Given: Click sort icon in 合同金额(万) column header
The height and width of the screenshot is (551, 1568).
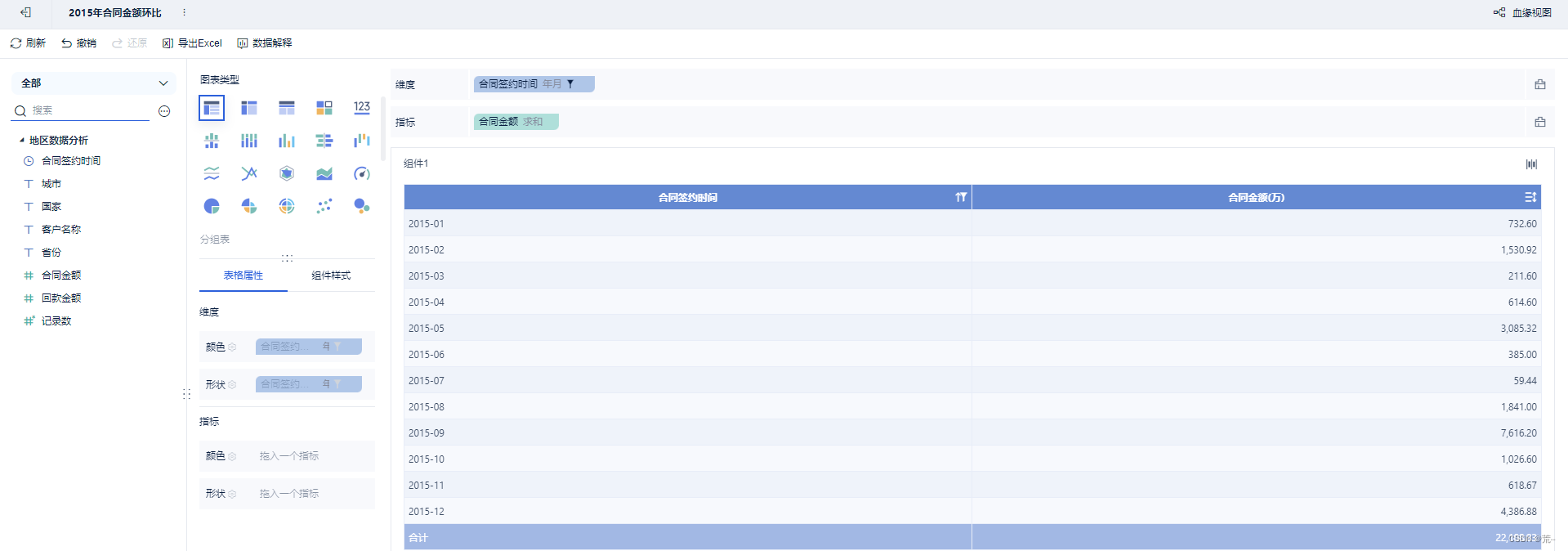Looking at the screenshot, I should (1530, 197).
